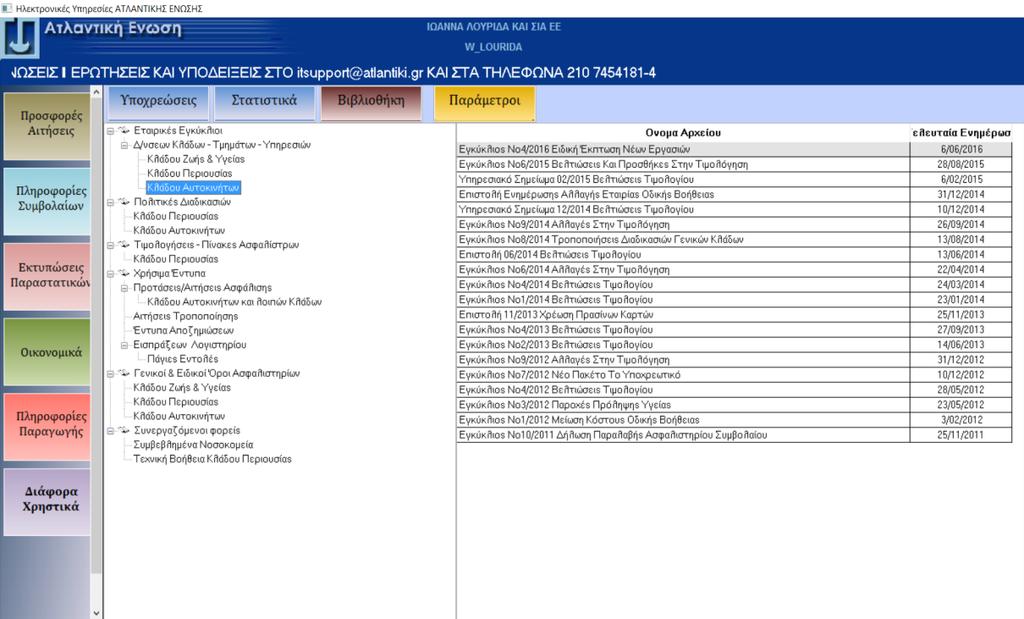
Task: Select Πάγιες Εντολές in the tree
Action: tap(183, 360)
